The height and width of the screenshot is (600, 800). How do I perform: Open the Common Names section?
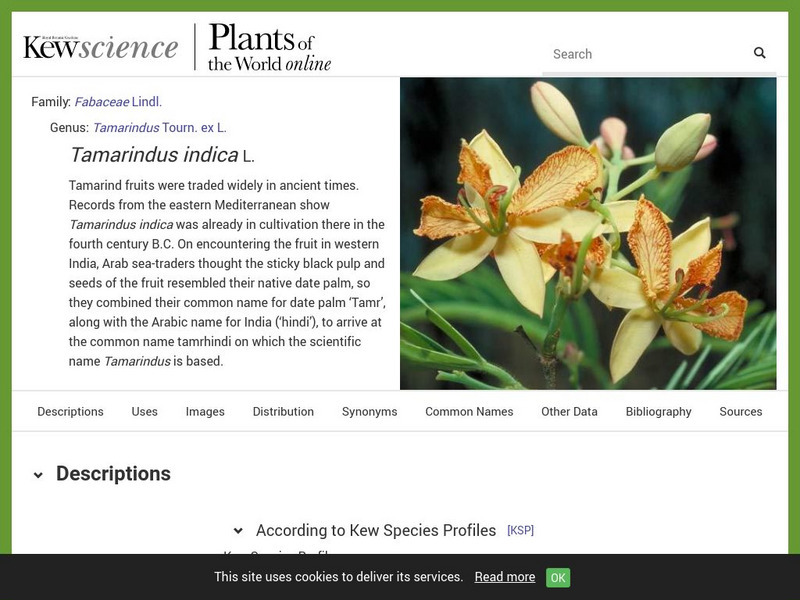(469, 411)
